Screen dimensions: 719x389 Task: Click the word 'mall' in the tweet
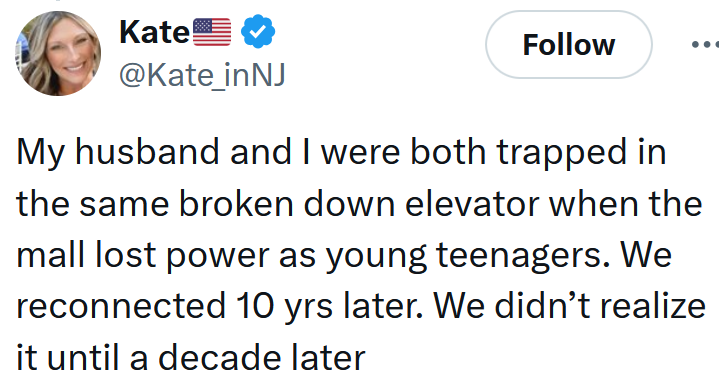point(50,255)
